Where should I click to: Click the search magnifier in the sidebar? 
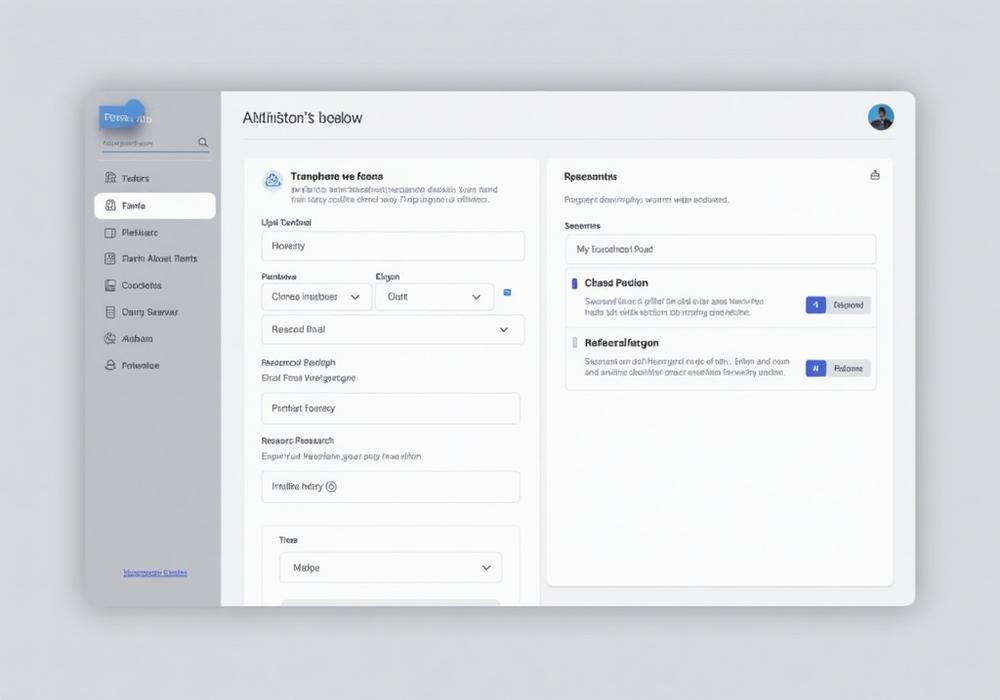[x=202, y=143]
